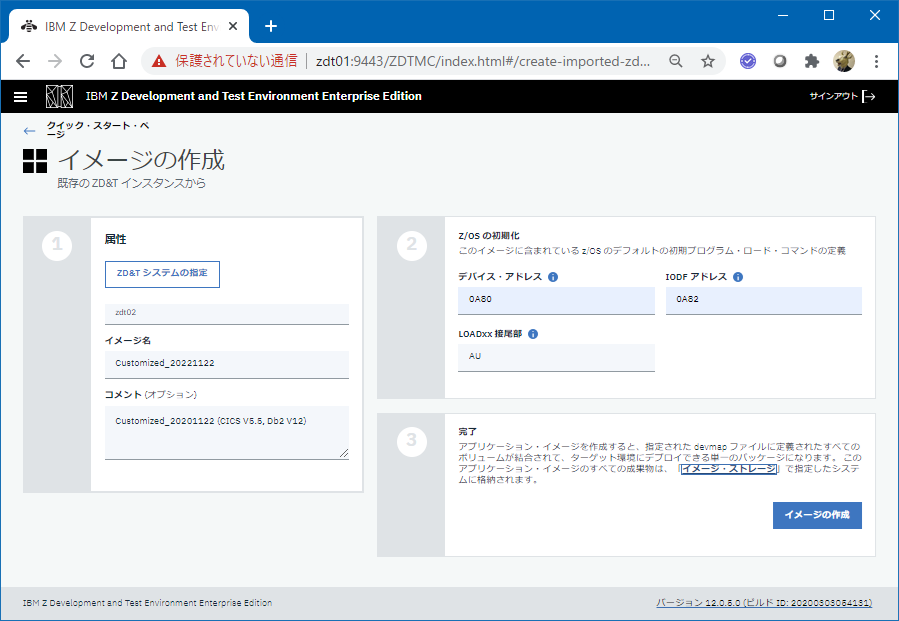Viewport: 899px width, 621px height.
Task: Click the header product title text
Action: (x=253, y=96)
